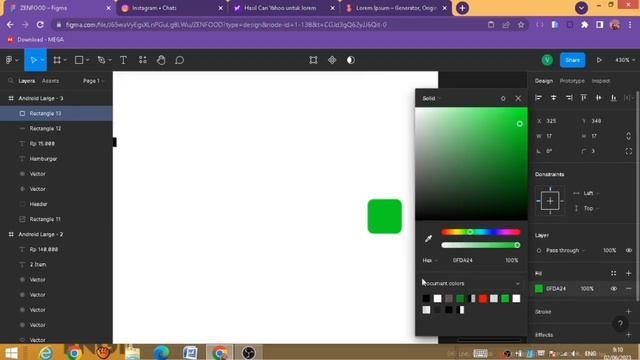The width and height of the screenshot is (640, 360).
Task: Click the Create component icon
Action: tap(332, 60)
